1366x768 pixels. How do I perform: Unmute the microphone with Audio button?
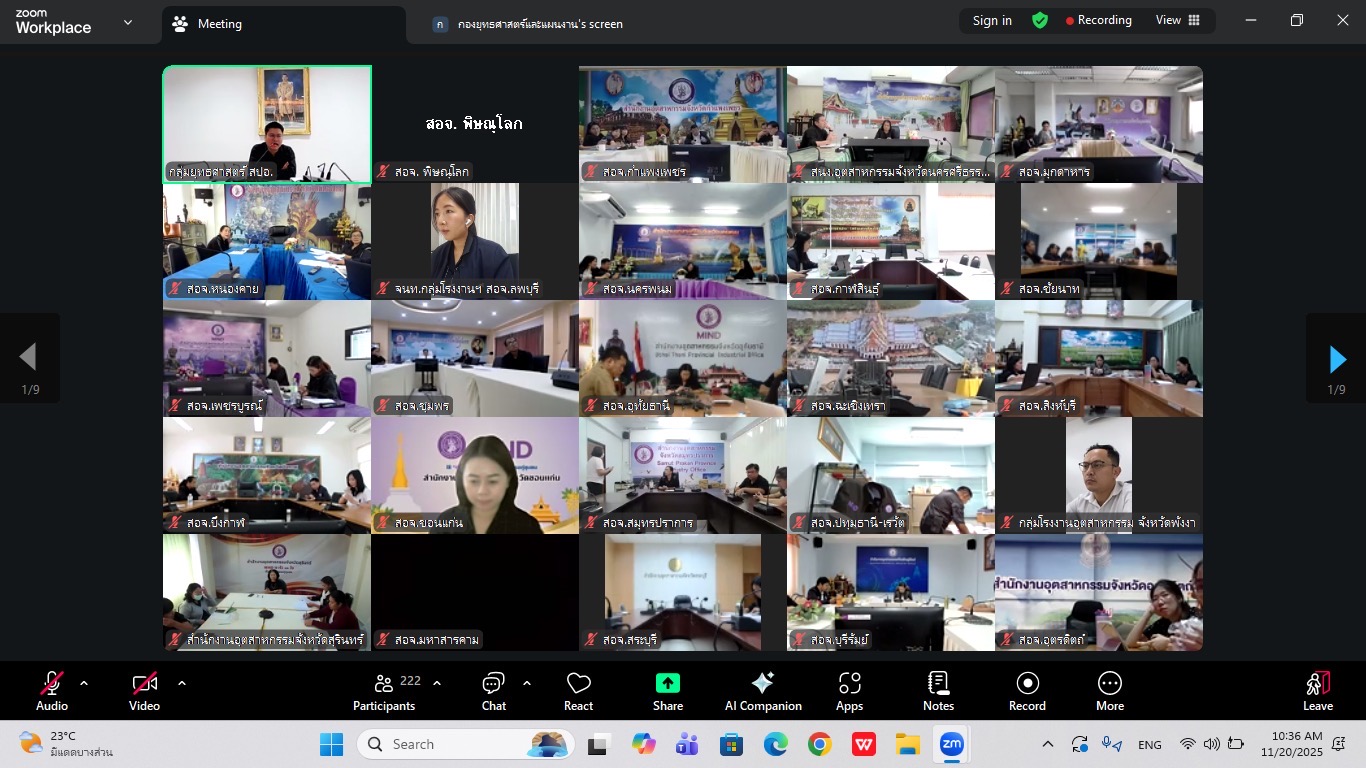pos(52,691)
